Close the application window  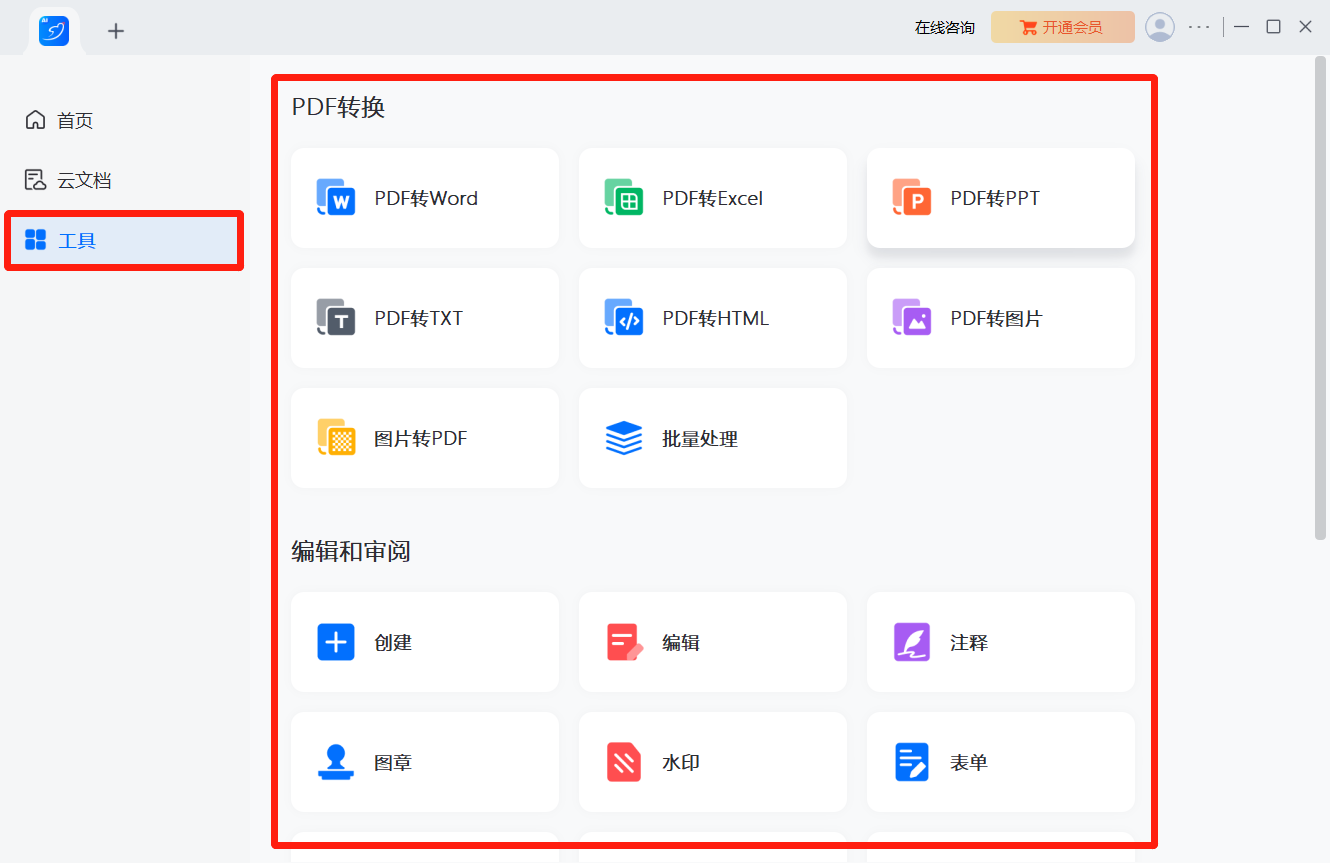click(1305, 27)
